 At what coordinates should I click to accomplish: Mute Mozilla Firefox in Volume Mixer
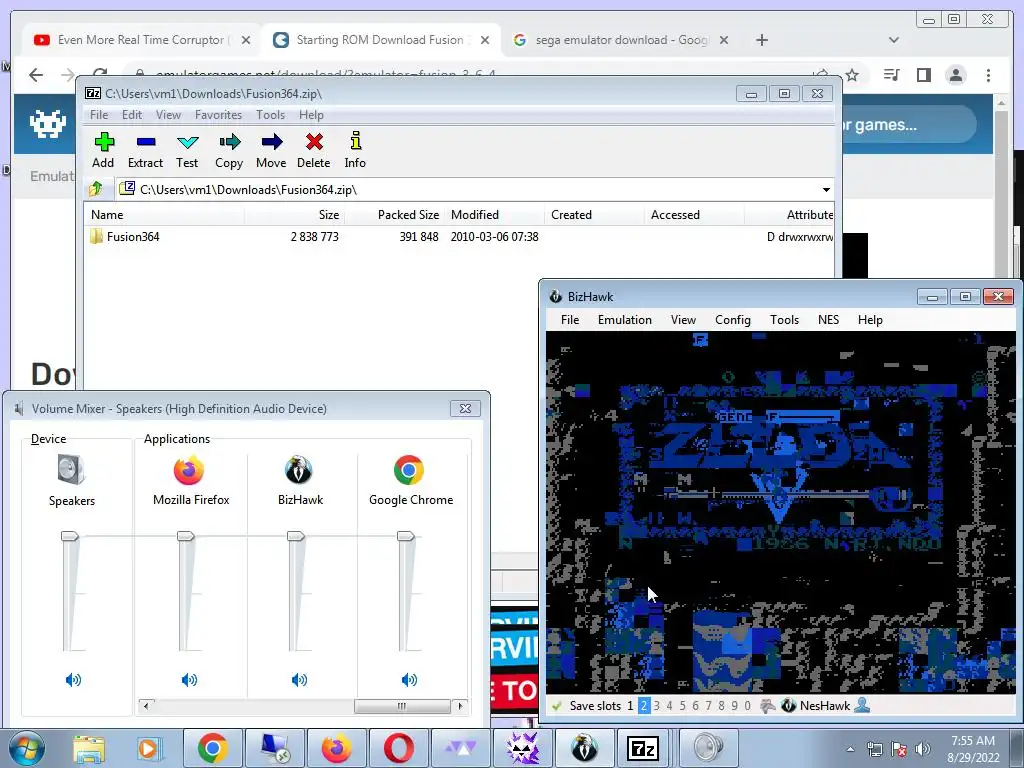[x=189, y=680]
